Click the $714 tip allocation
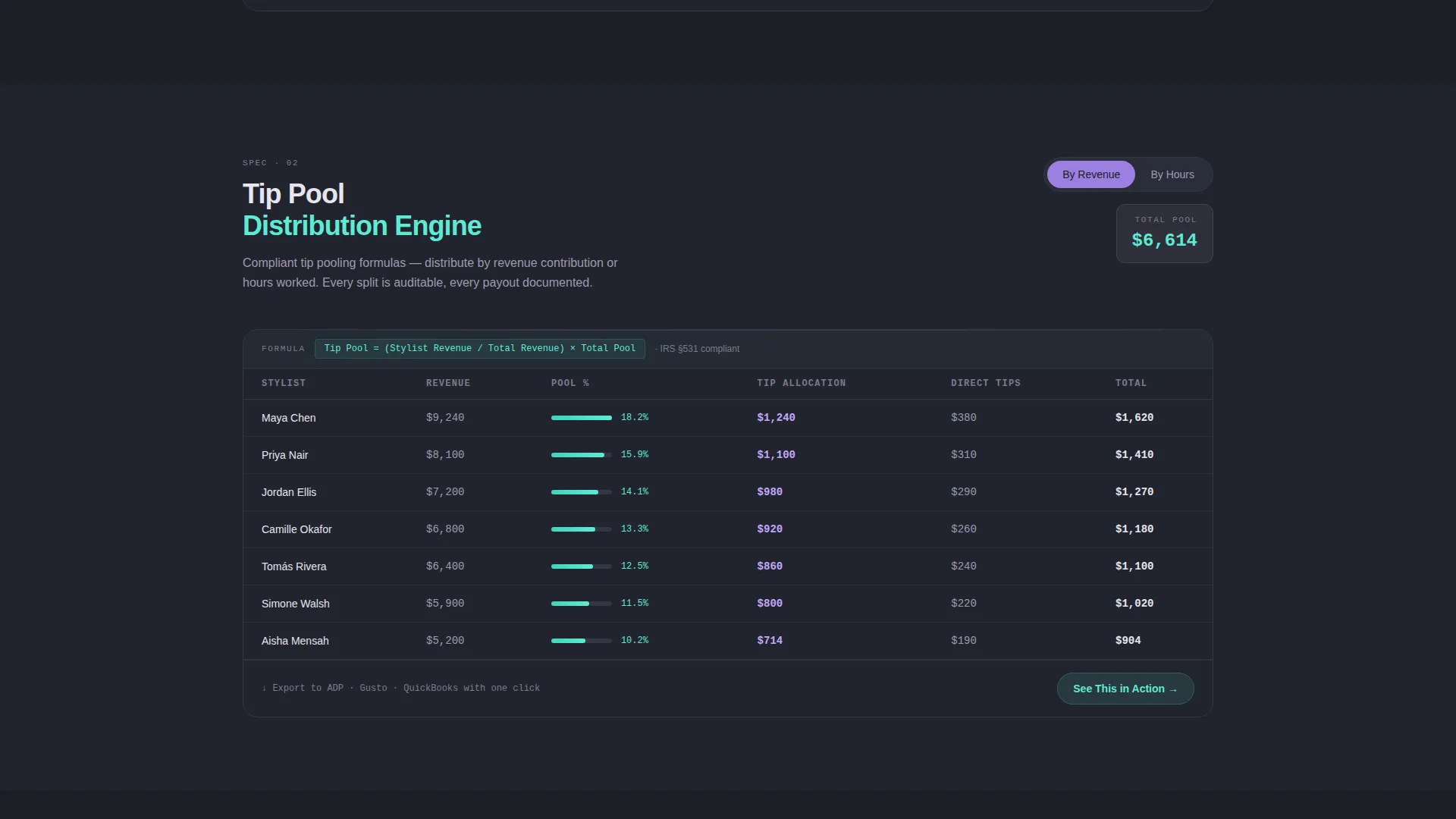The image size is (1456, 819). (x=770, y=641)
